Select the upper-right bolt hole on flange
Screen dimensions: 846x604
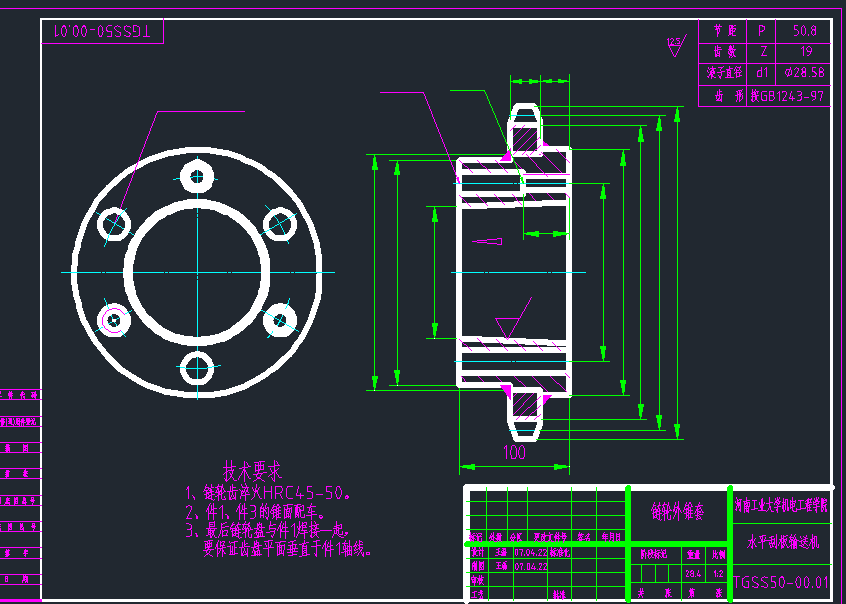click(280, 225)
